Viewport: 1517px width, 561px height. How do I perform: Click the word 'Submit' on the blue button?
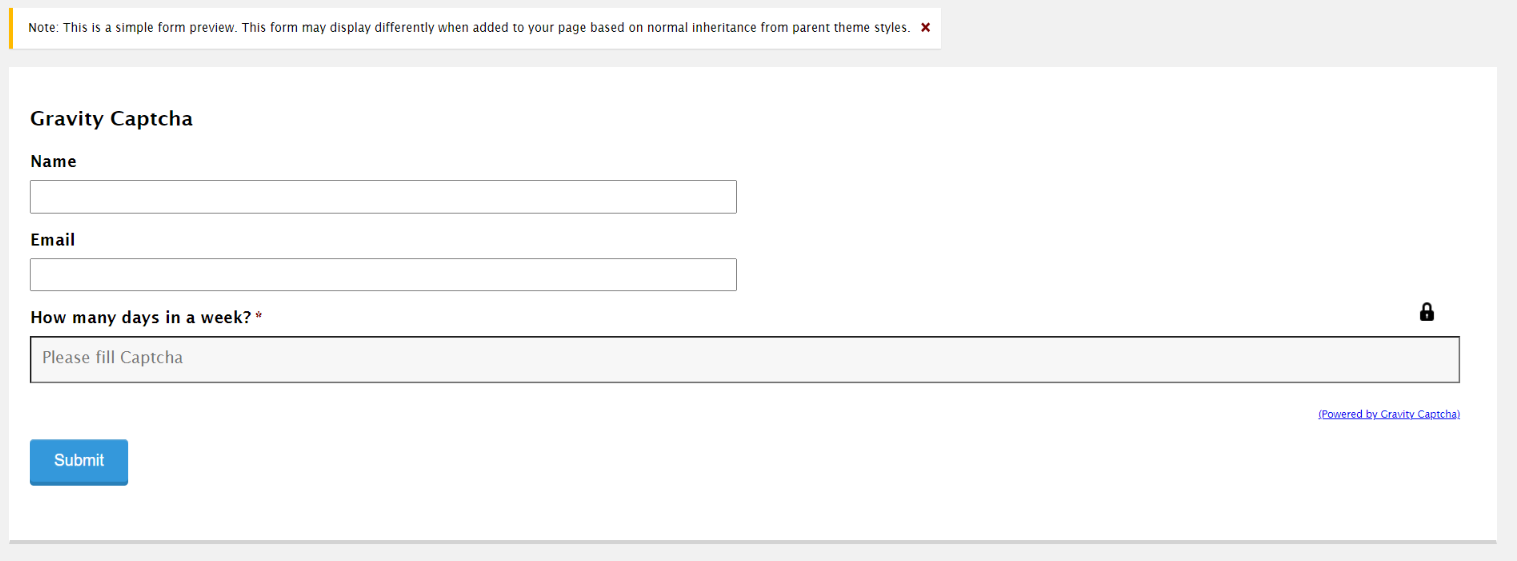click(x=79, y=460)
